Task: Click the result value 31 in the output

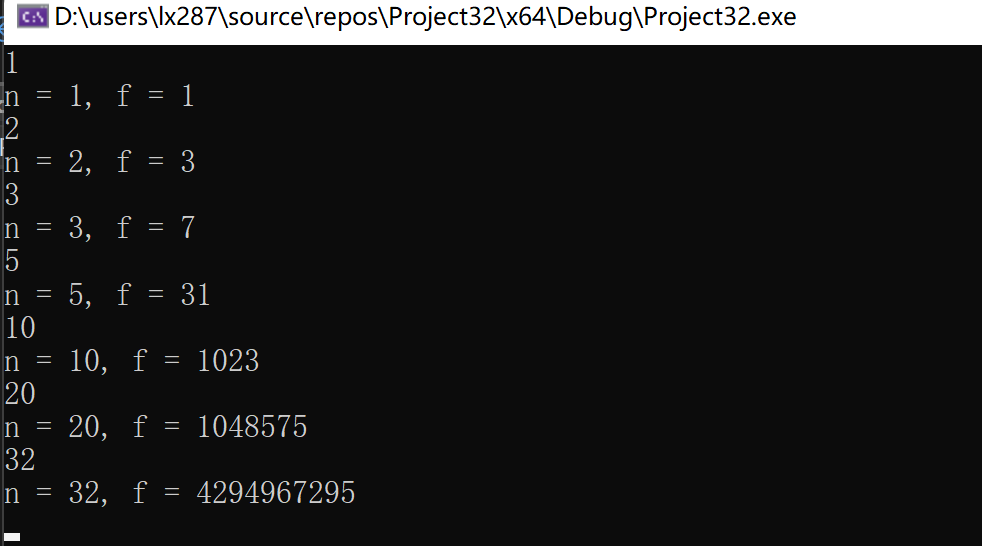Action: (x=195, y=295)
